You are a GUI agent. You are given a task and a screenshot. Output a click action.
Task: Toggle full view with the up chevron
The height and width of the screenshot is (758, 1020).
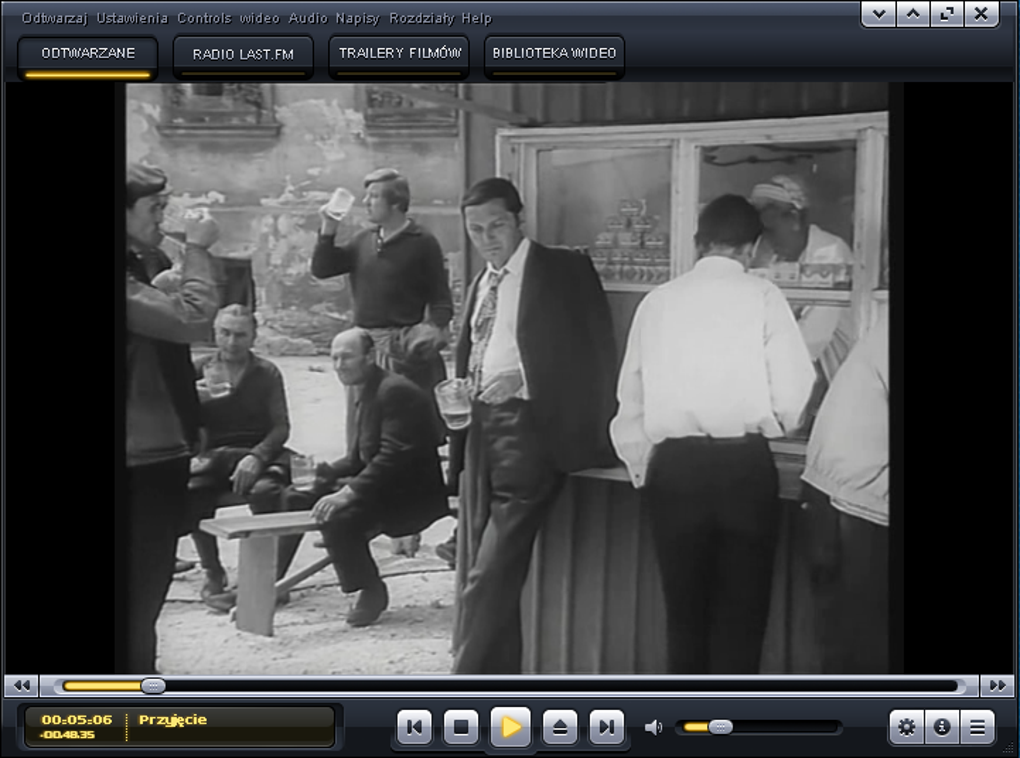tap(911, 15)
